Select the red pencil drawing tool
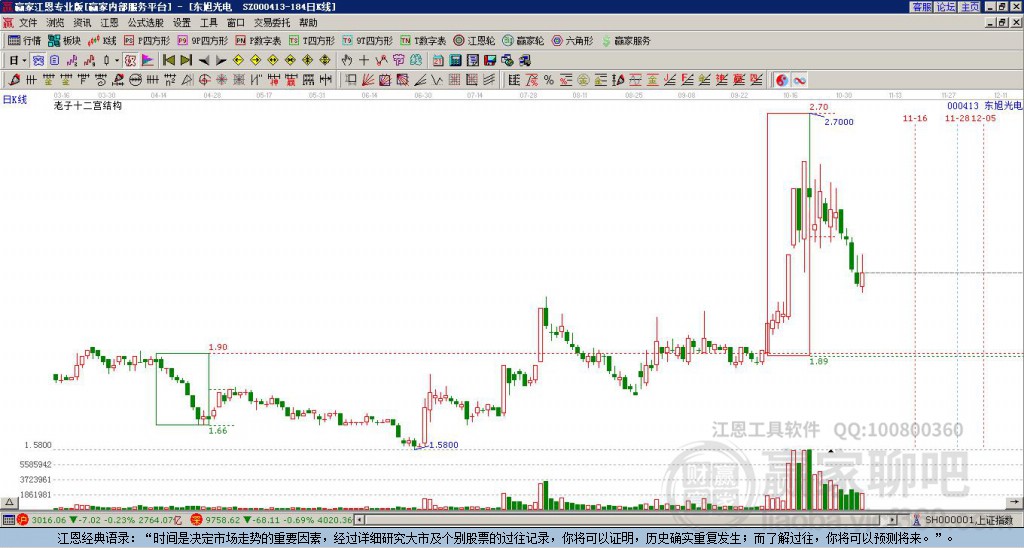Viewport: 1024px width, 548px height. pyautogui.click(x=14, y=80)
